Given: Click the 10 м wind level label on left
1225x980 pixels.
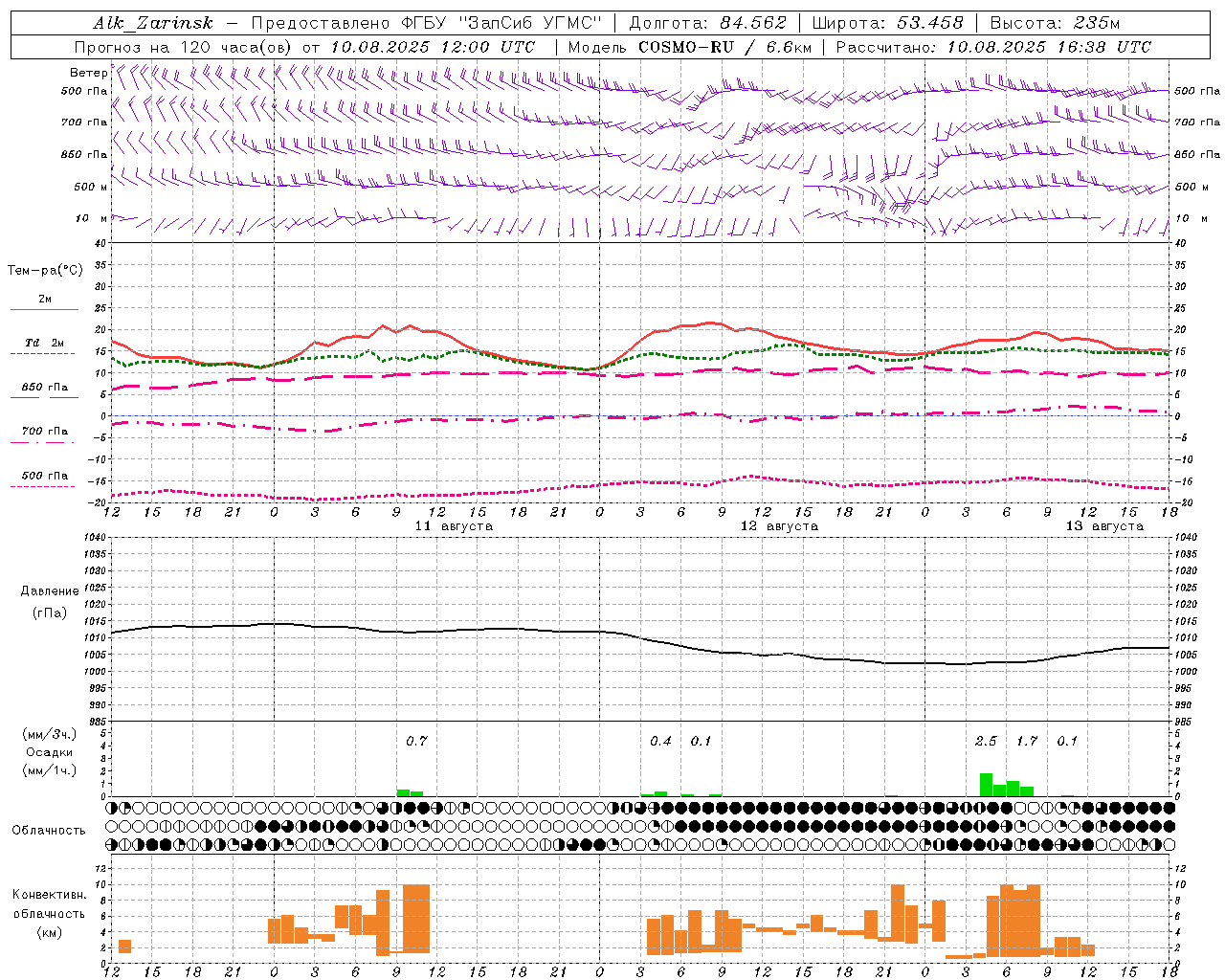Looking at the screenshot, I should coord(92,219).
